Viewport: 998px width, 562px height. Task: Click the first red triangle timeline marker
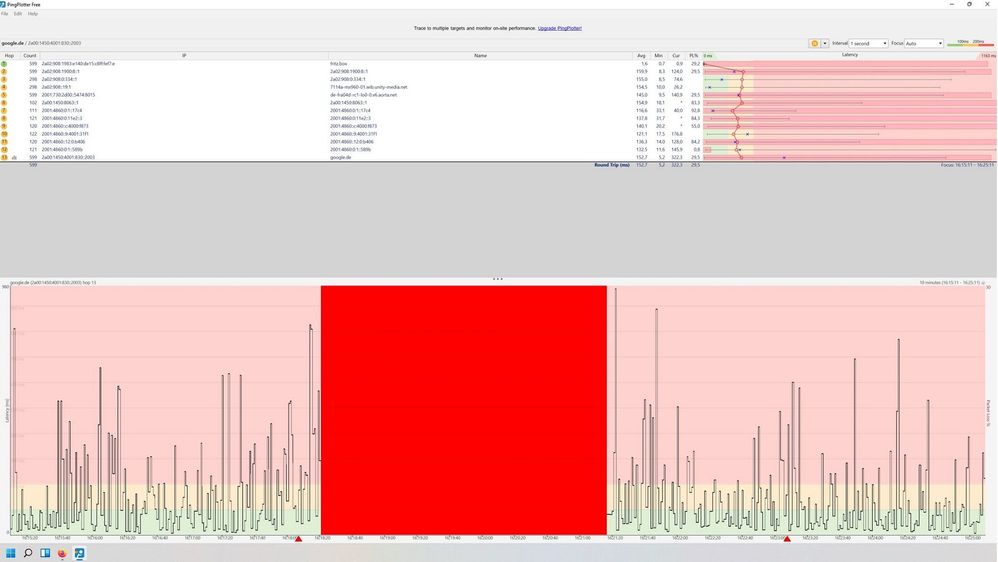coord(299,539)
